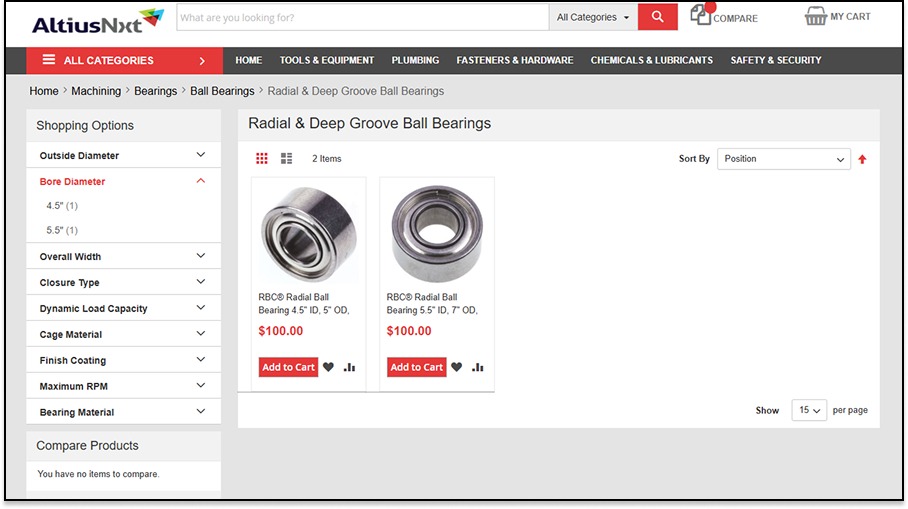The image size is (908, 509).
Task: Open Sort By Position dropdown
Action: pyautogui.click(x=783, y=159)
